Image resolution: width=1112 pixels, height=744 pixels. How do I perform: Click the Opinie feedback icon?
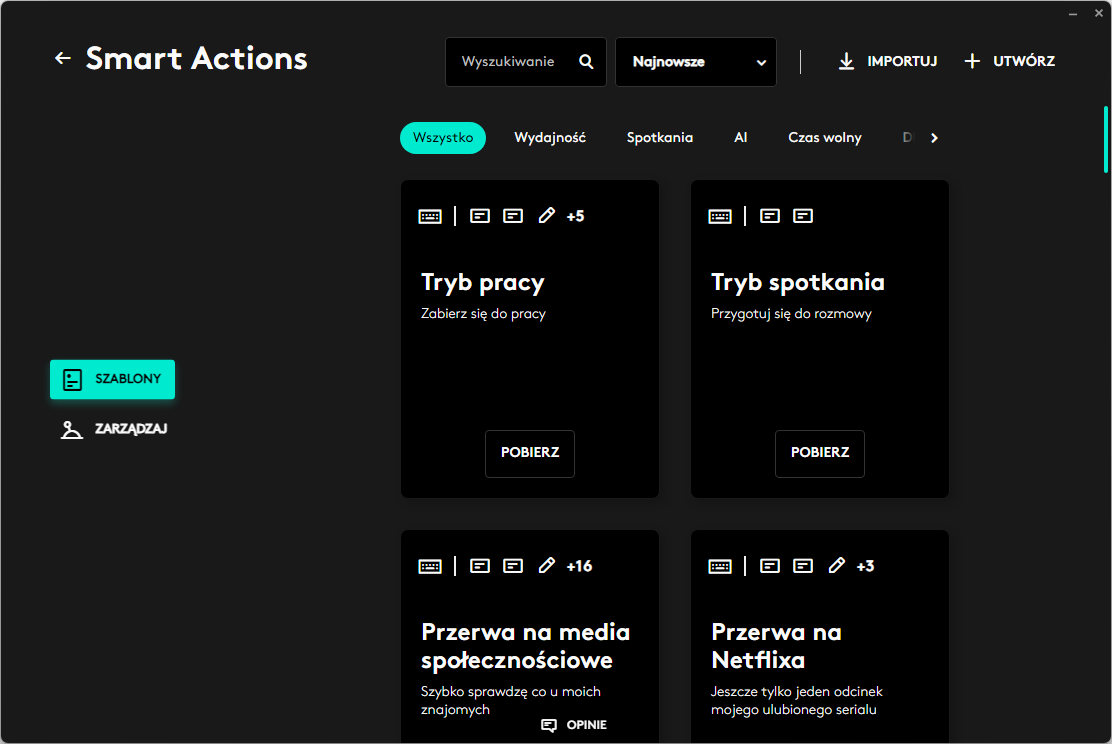click(548, 725)
